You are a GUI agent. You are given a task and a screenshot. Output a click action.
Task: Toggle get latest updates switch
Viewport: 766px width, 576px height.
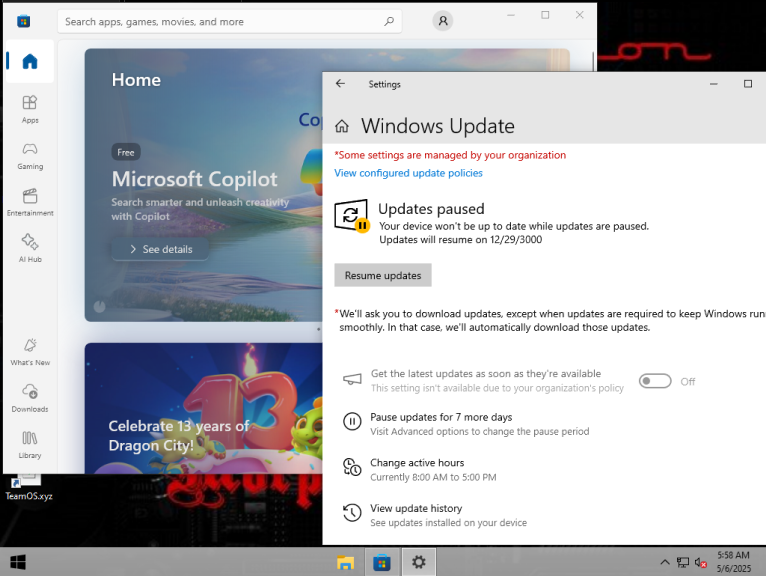click(655, 381)
